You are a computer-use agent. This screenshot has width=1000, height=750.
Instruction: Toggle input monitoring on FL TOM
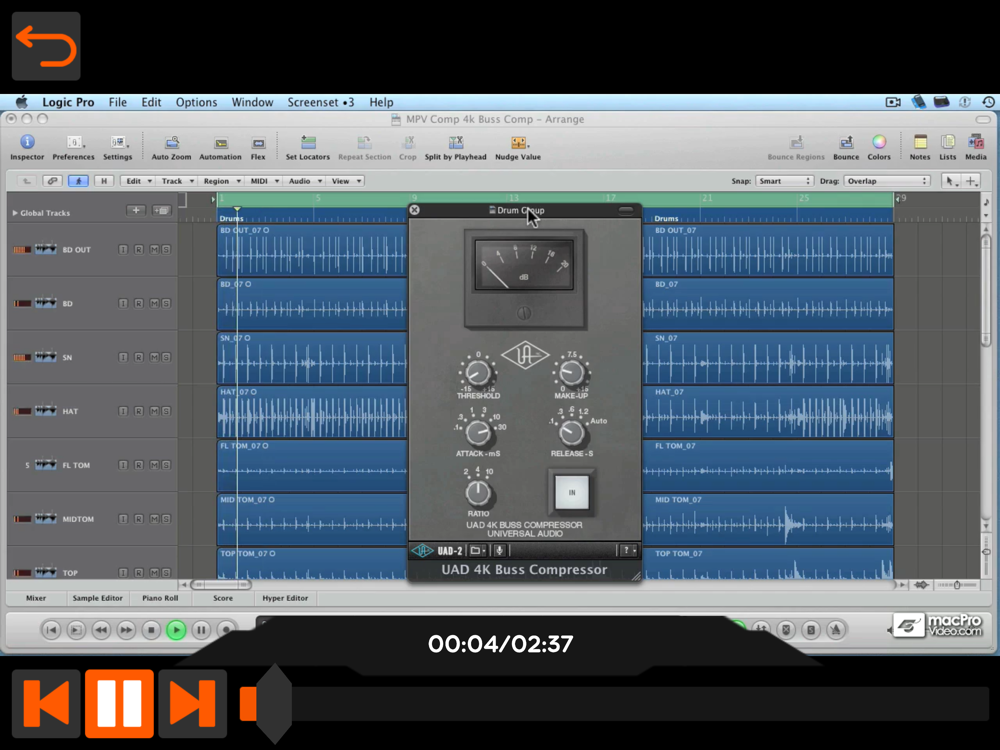tap(123, 465)
